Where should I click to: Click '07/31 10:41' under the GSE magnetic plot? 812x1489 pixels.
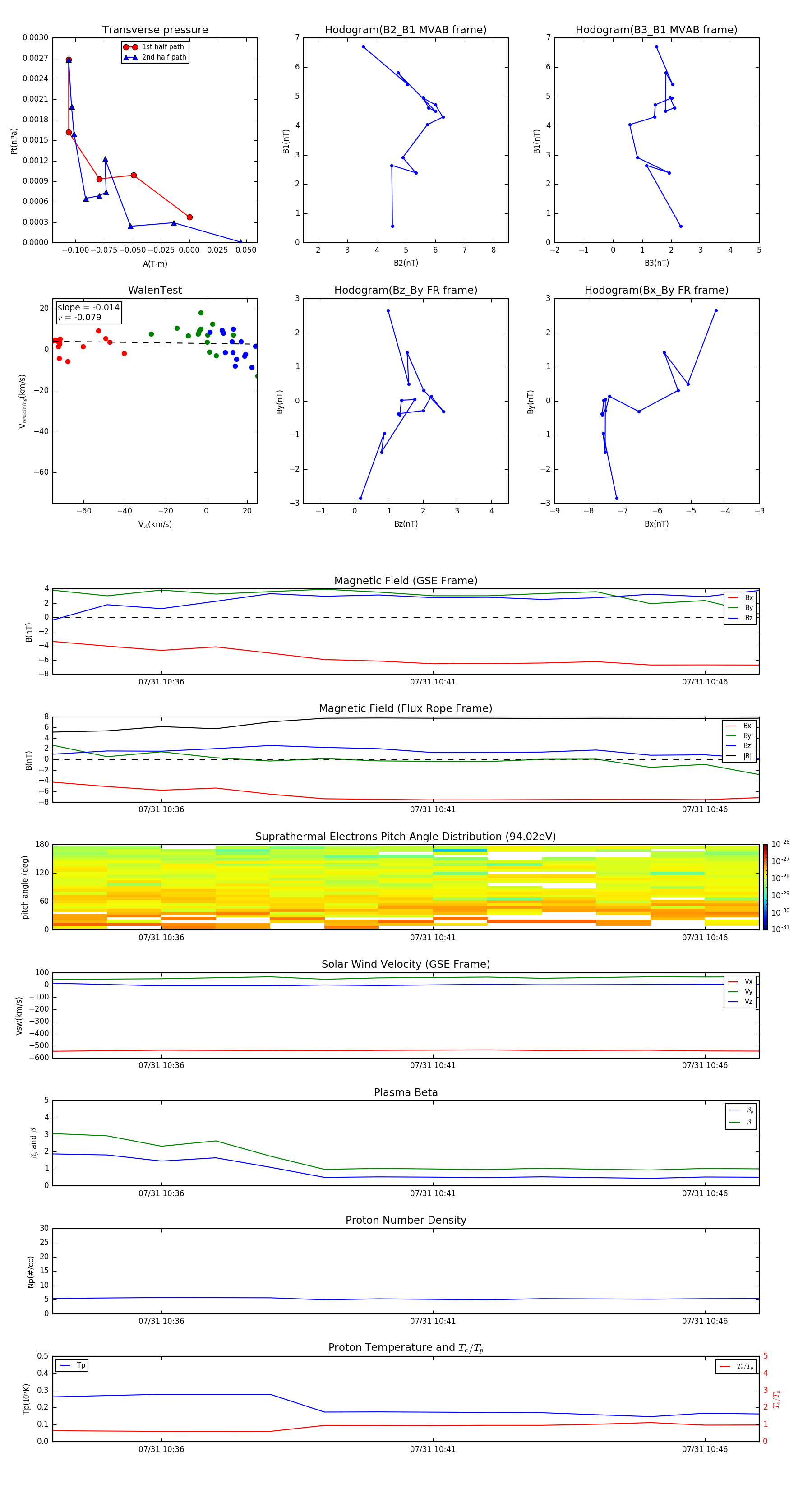(x=433, y=681)
